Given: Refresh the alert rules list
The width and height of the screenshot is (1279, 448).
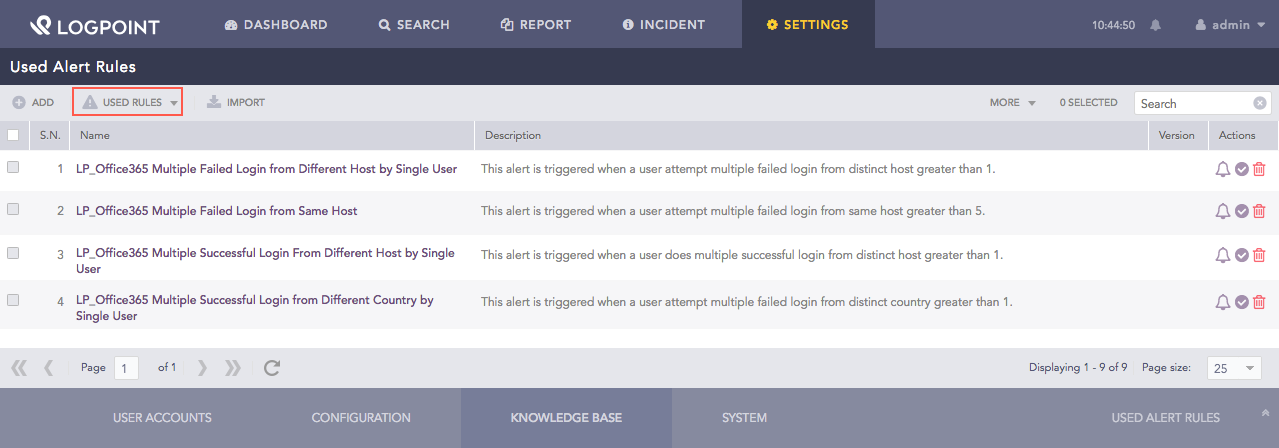Looking at the screenshot, I should [272, 368].
